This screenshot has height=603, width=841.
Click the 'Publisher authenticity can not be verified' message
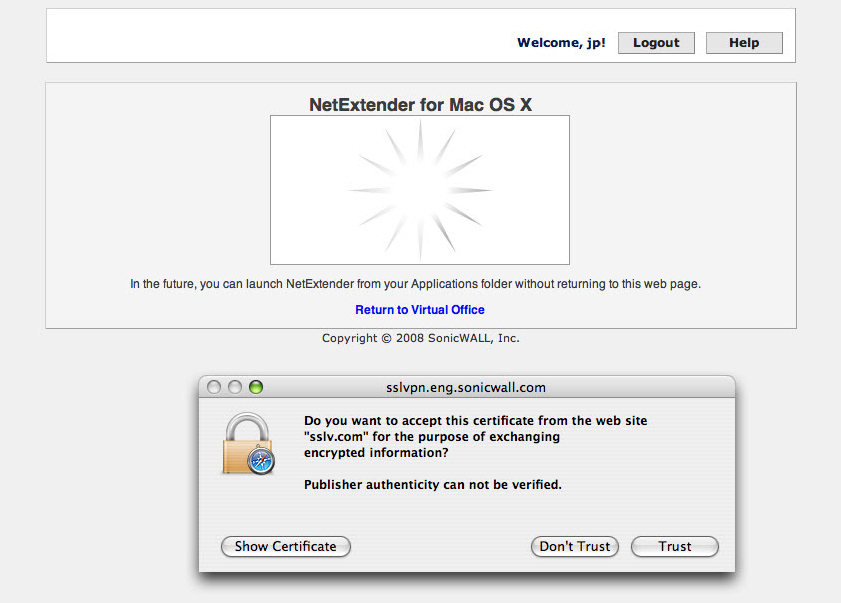pyautogui.click(x=433, y=484)
